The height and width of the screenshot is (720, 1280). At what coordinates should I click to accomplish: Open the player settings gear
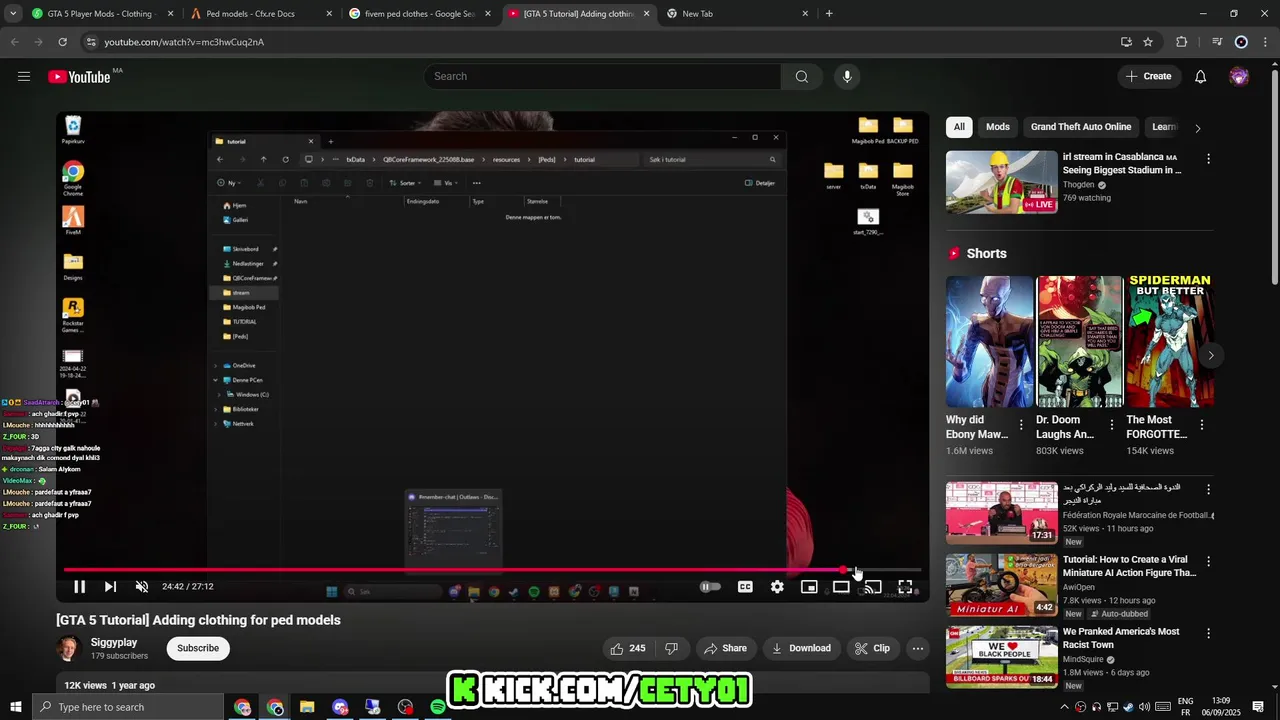click(x=777, y=587)
